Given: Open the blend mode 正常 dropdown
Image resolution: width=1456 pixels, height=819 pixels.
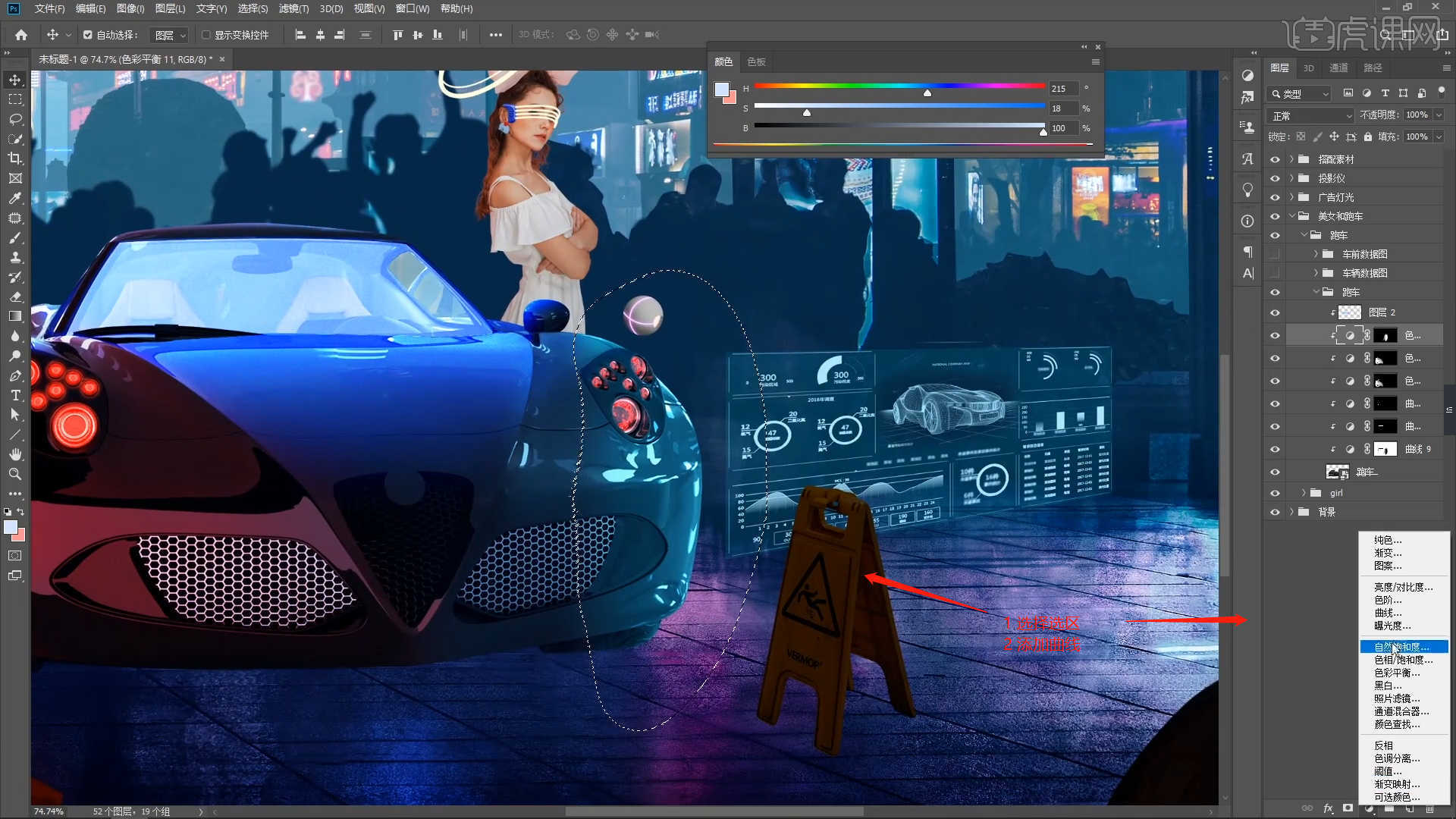Looking at the screenshot, I should 1310,115.
